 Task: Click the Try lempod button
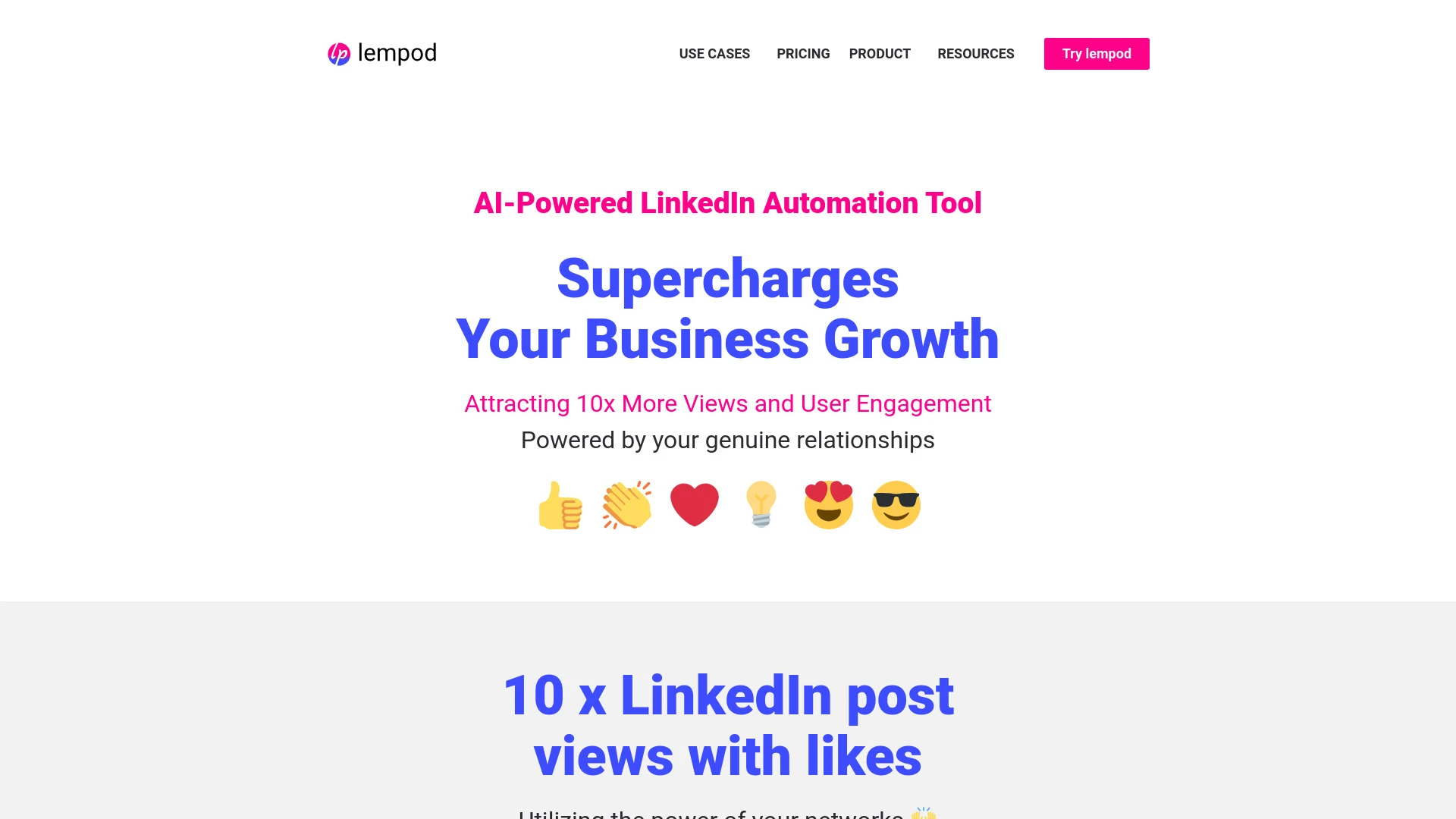(x=1097, y=53)
